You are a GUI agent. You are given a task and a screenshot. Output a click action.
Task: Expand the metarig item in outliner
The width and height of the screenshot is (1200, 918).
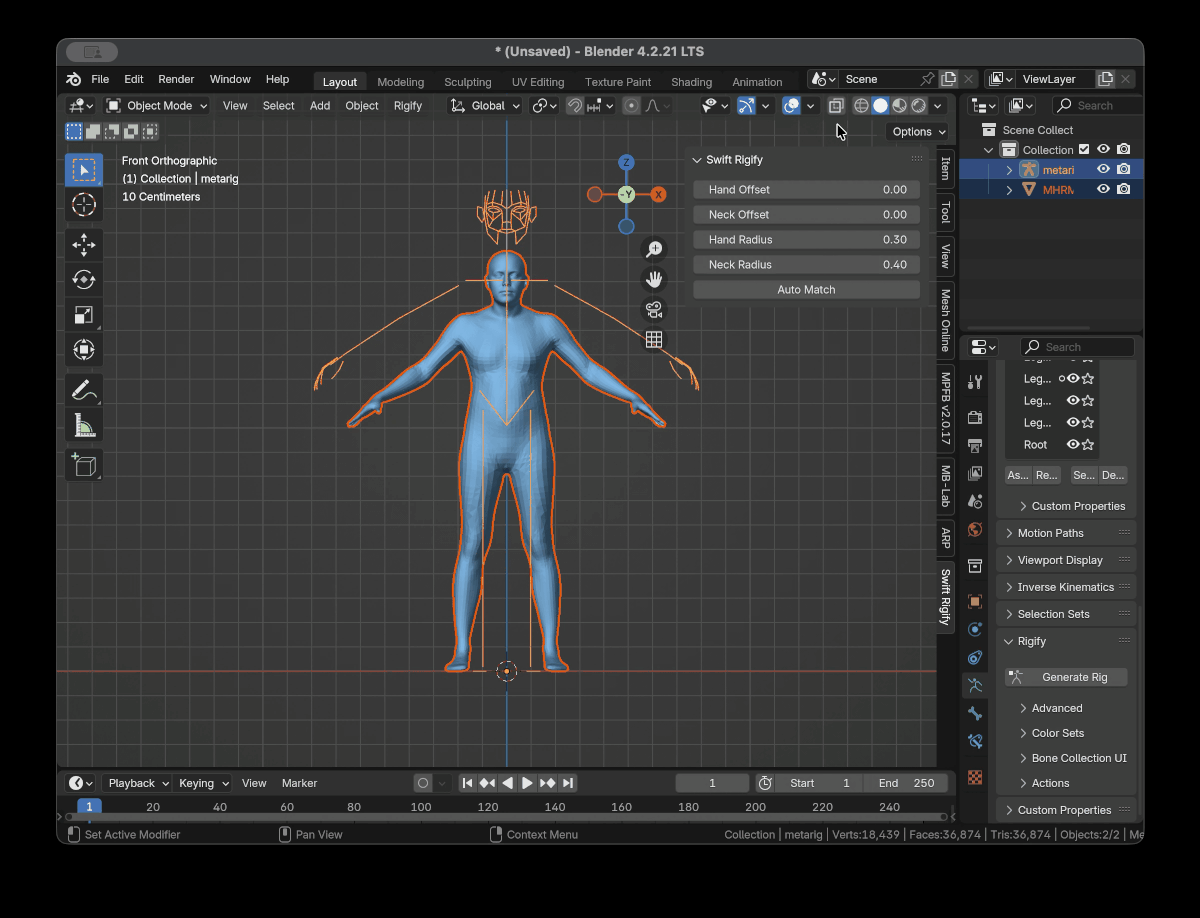click(x=1009, y=170)
